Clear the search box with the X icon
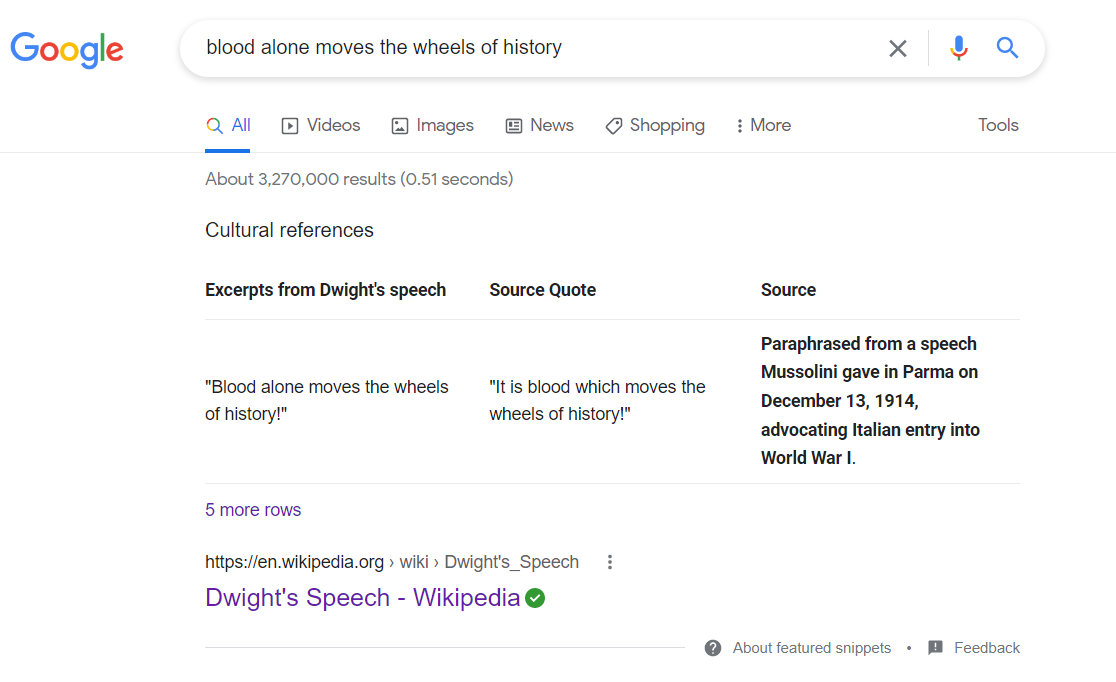This screenshot has width=1116, height=682. coord(897,48)
